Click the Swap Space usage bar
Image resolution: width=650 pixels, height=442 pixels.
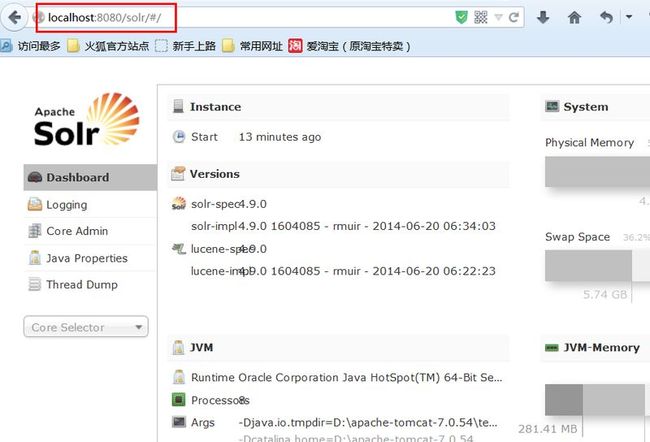pyautogui.click(x=597, y=265)
